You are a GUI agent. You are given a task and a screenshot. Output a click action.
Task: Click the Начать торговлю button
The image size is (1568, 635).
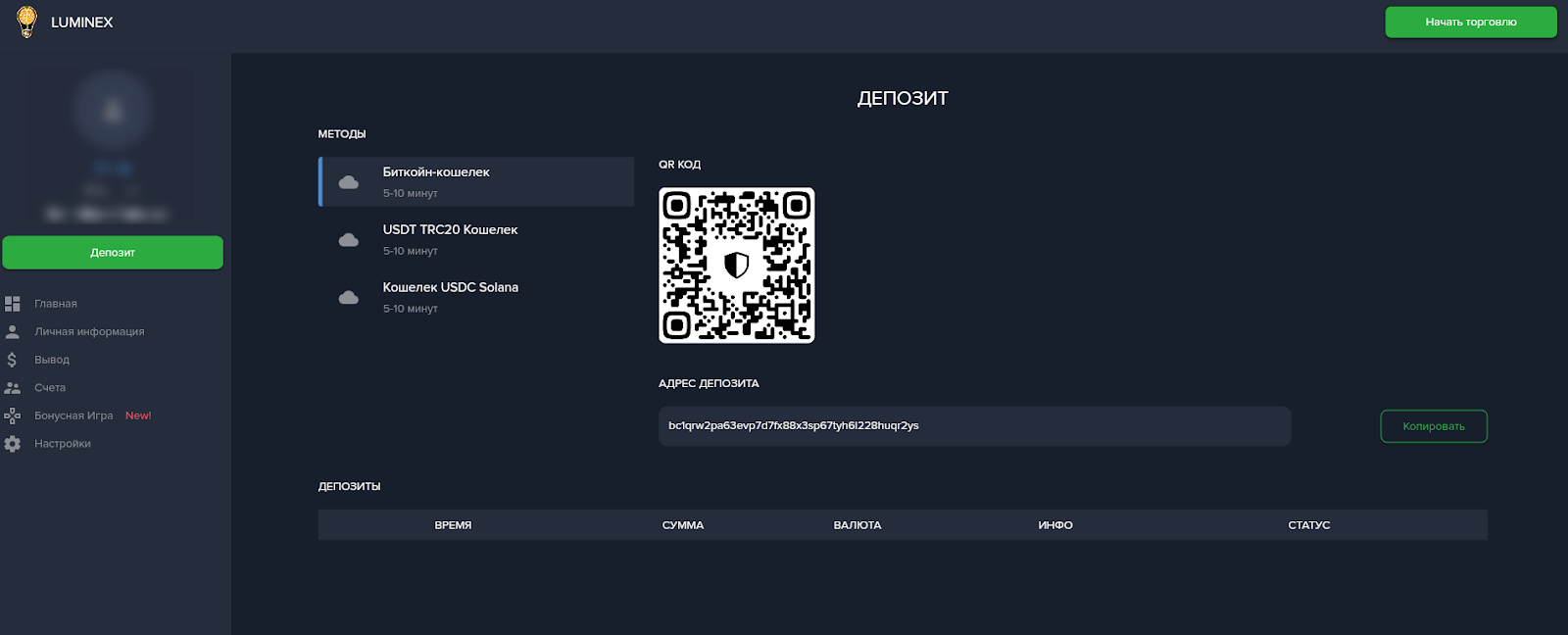(x=1470, y=23)
